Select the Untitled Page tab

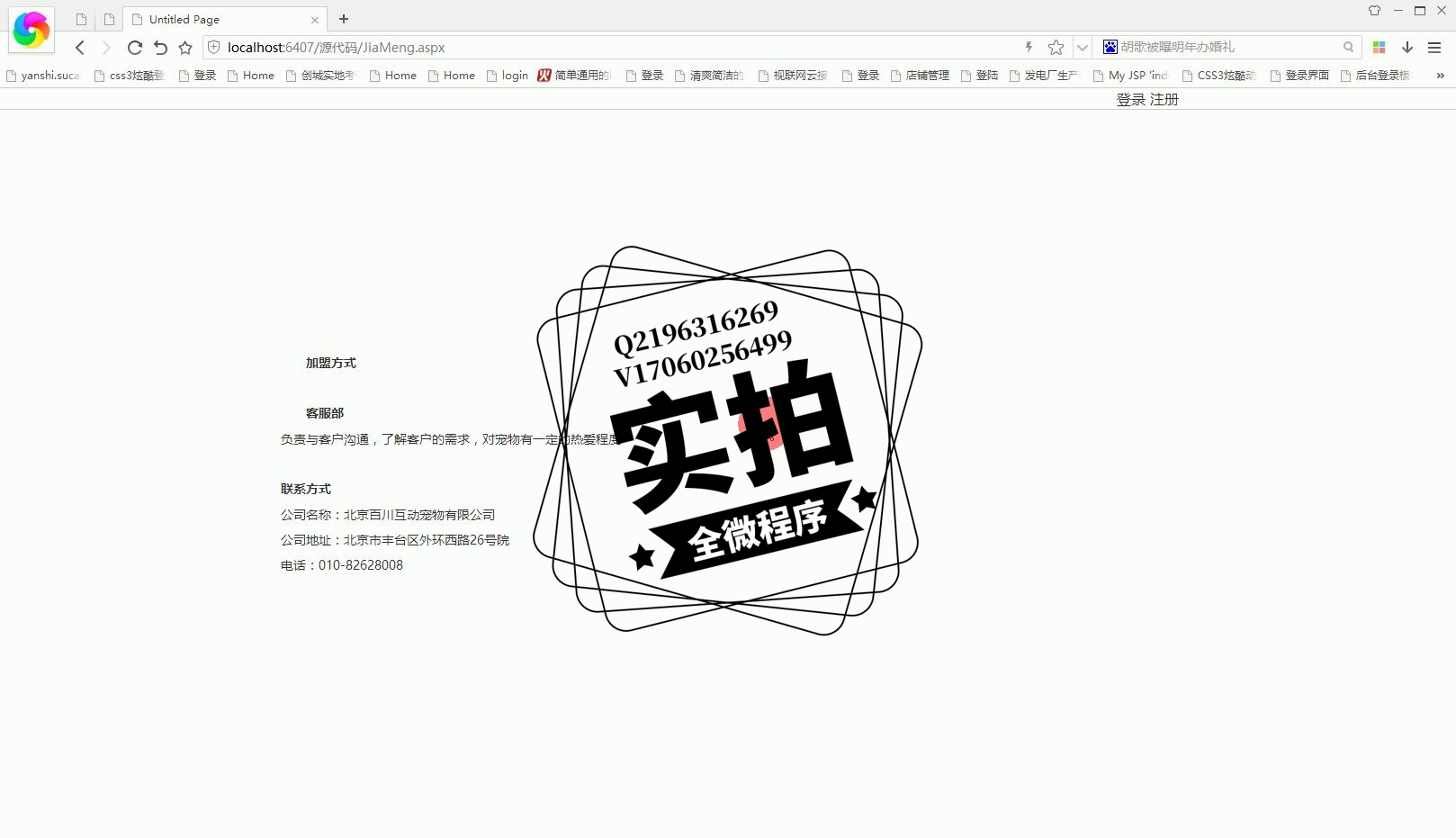click(x=225, y=19)
